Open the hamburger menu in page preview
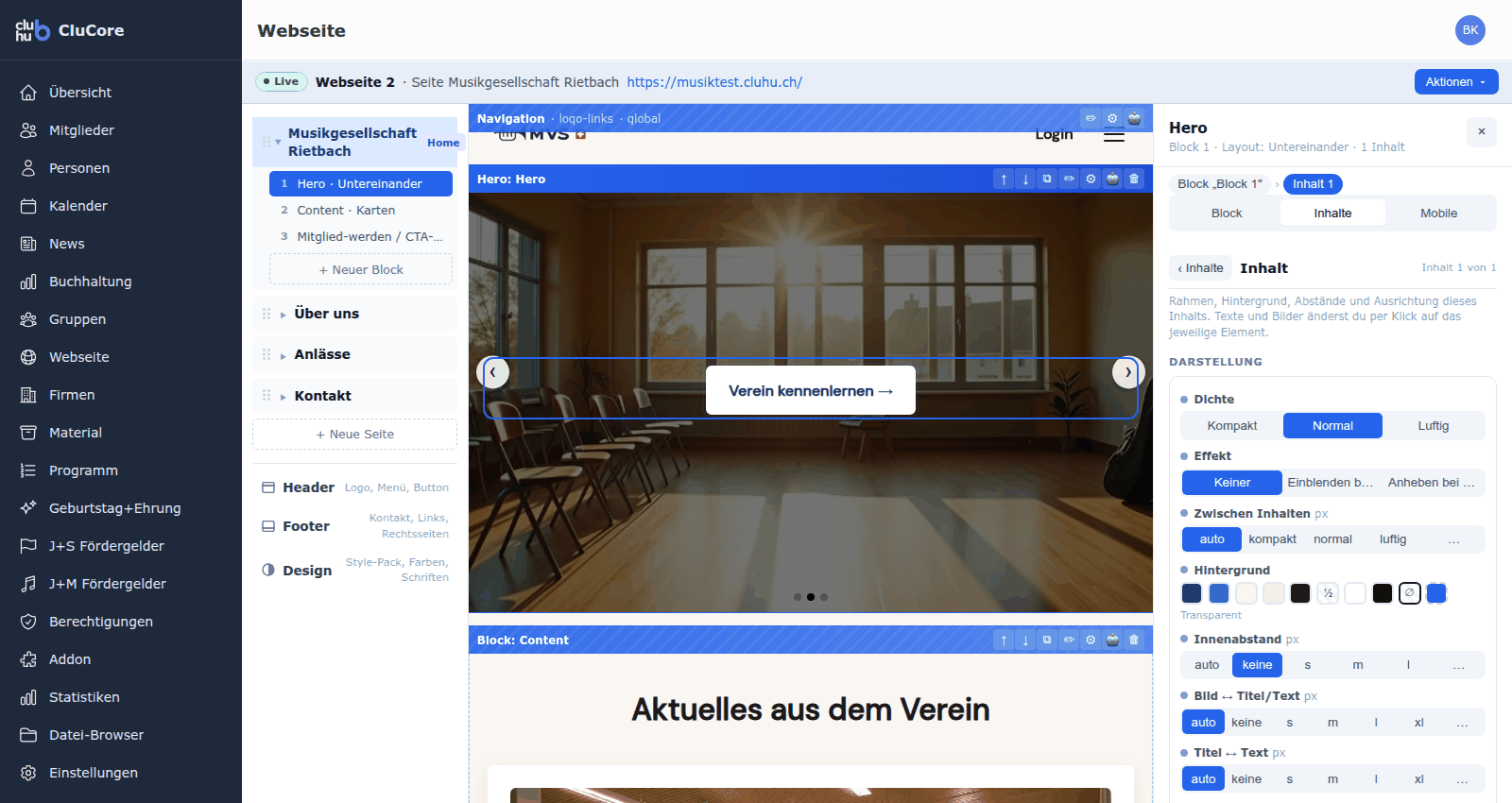Viewport: 1512px width, 803px height. pos(1114,136)
